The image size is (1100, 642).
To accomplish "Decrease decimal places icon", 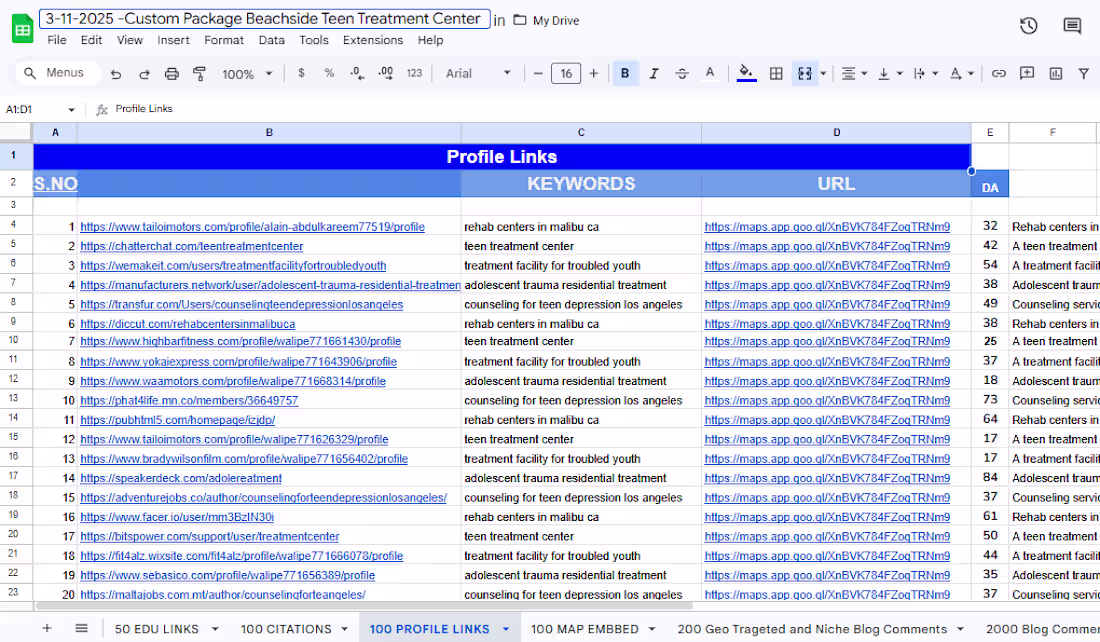I will tap(357, 73).
